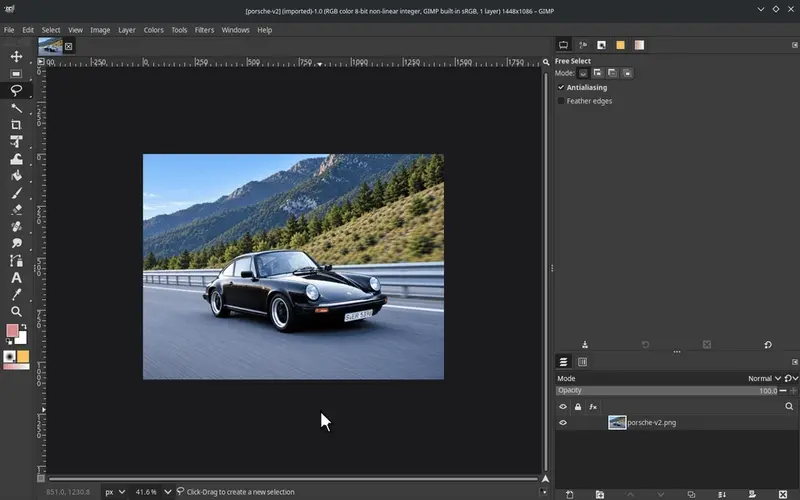The height and width of the screenshot is (500, 800).
Task: Click the eye column header in Layers
Action: point(563,407)
